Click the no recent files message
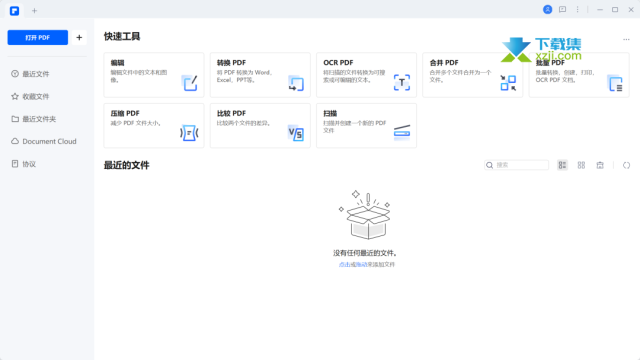The height and width of the screenshot is (360, 640). point(365,253)
